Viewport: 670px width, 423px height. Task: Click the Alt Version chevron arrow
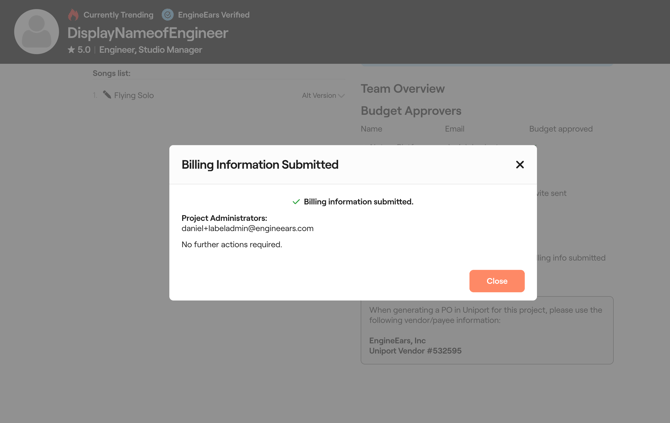point(342,96)
